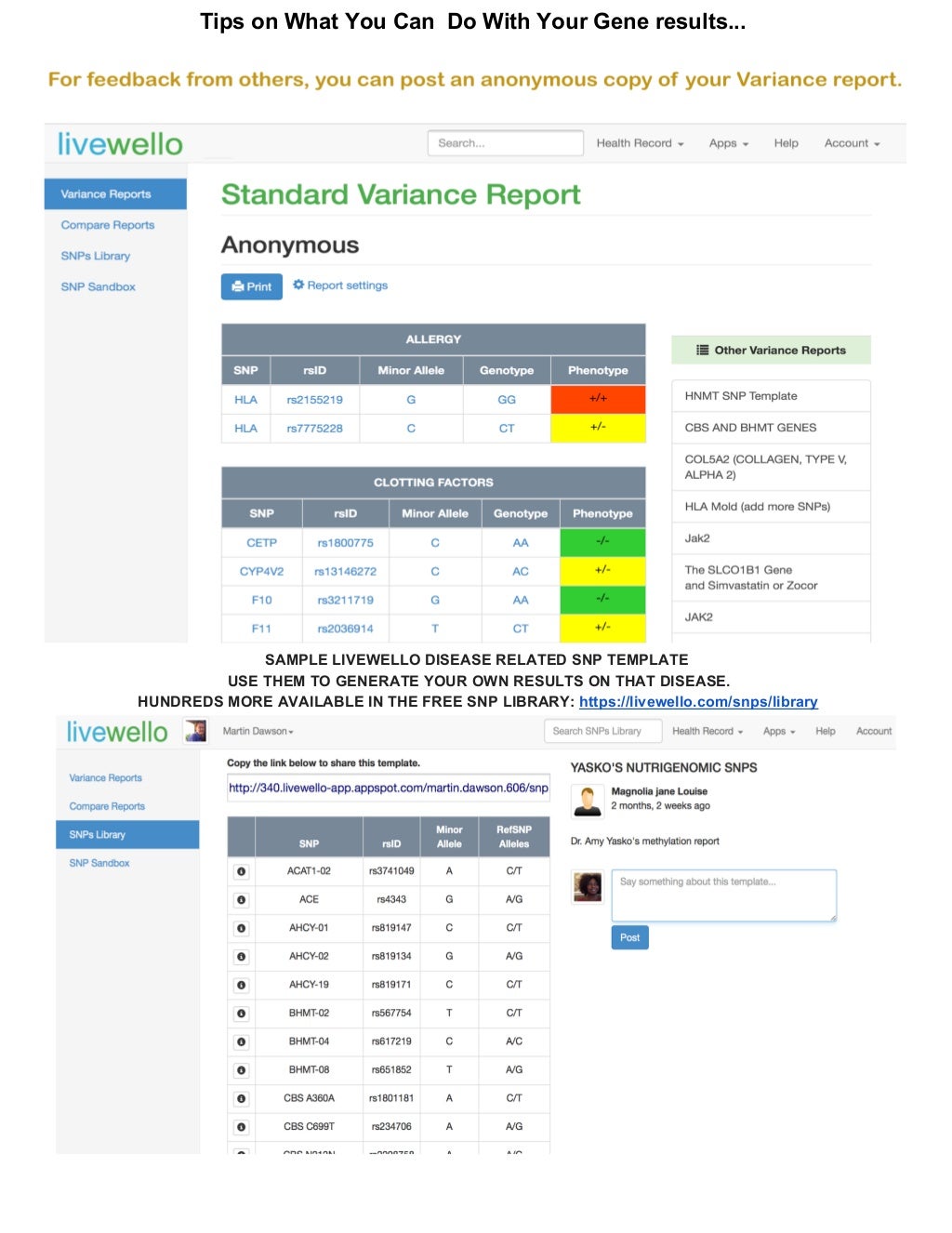Open SNP Sandbox in top sidebar

(99, 286)
